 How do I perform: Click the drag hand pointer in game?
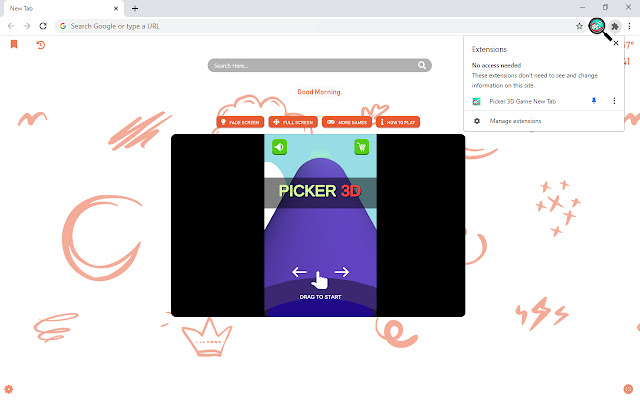click(x=320, y=280)
